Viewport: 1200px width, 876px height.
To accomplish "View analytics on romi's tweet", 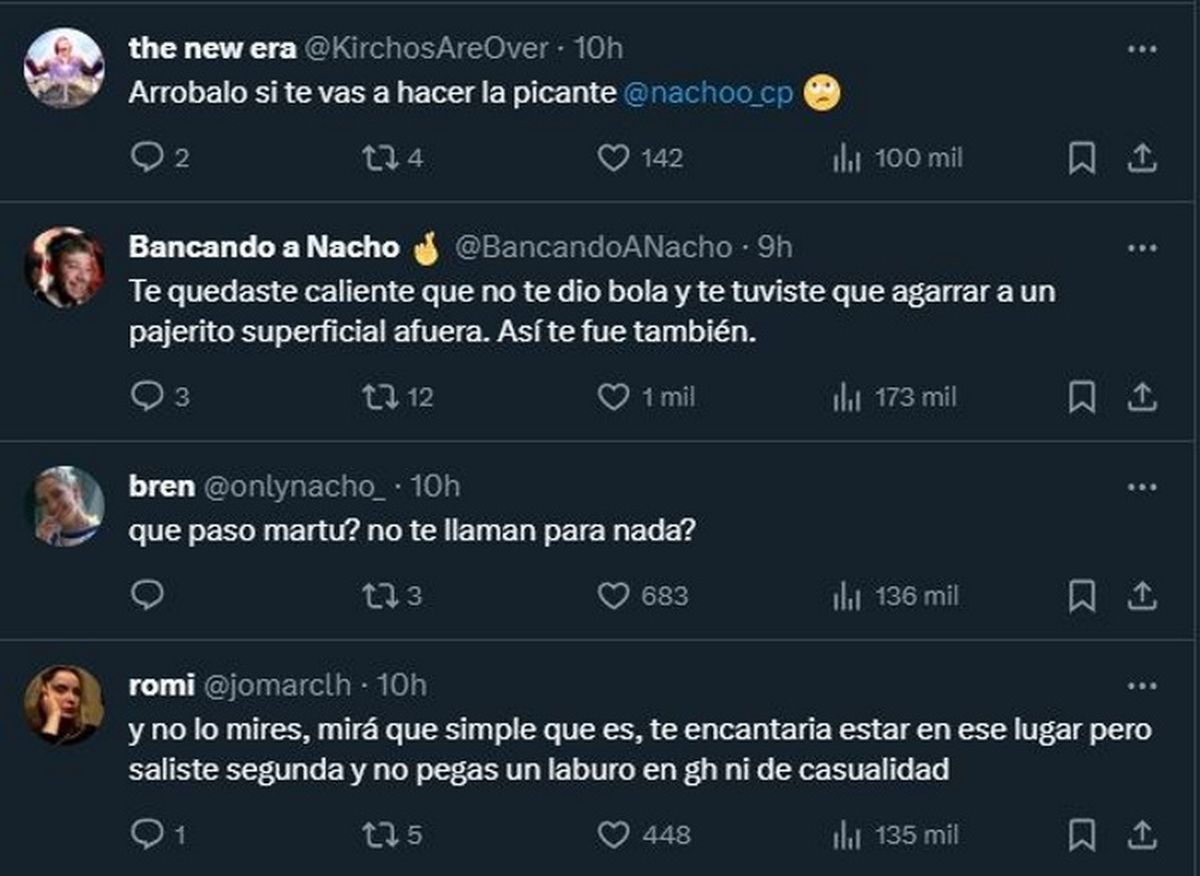I will point(846,833).
